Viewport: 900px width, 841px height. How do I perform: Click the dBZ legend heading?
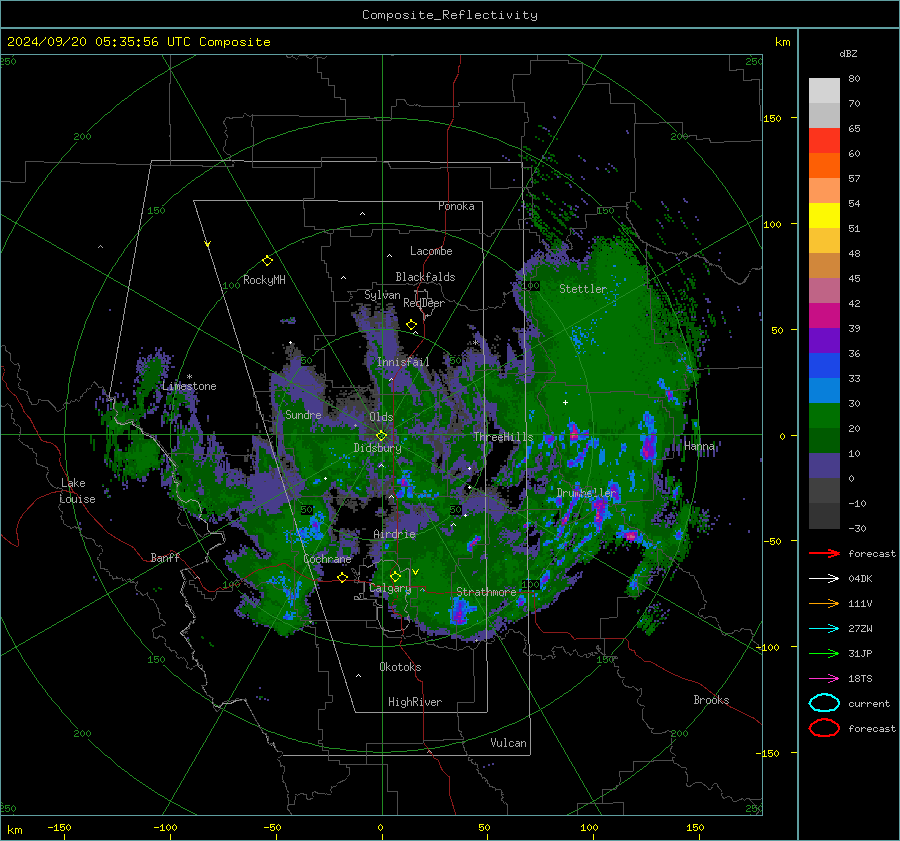point(848,53)
